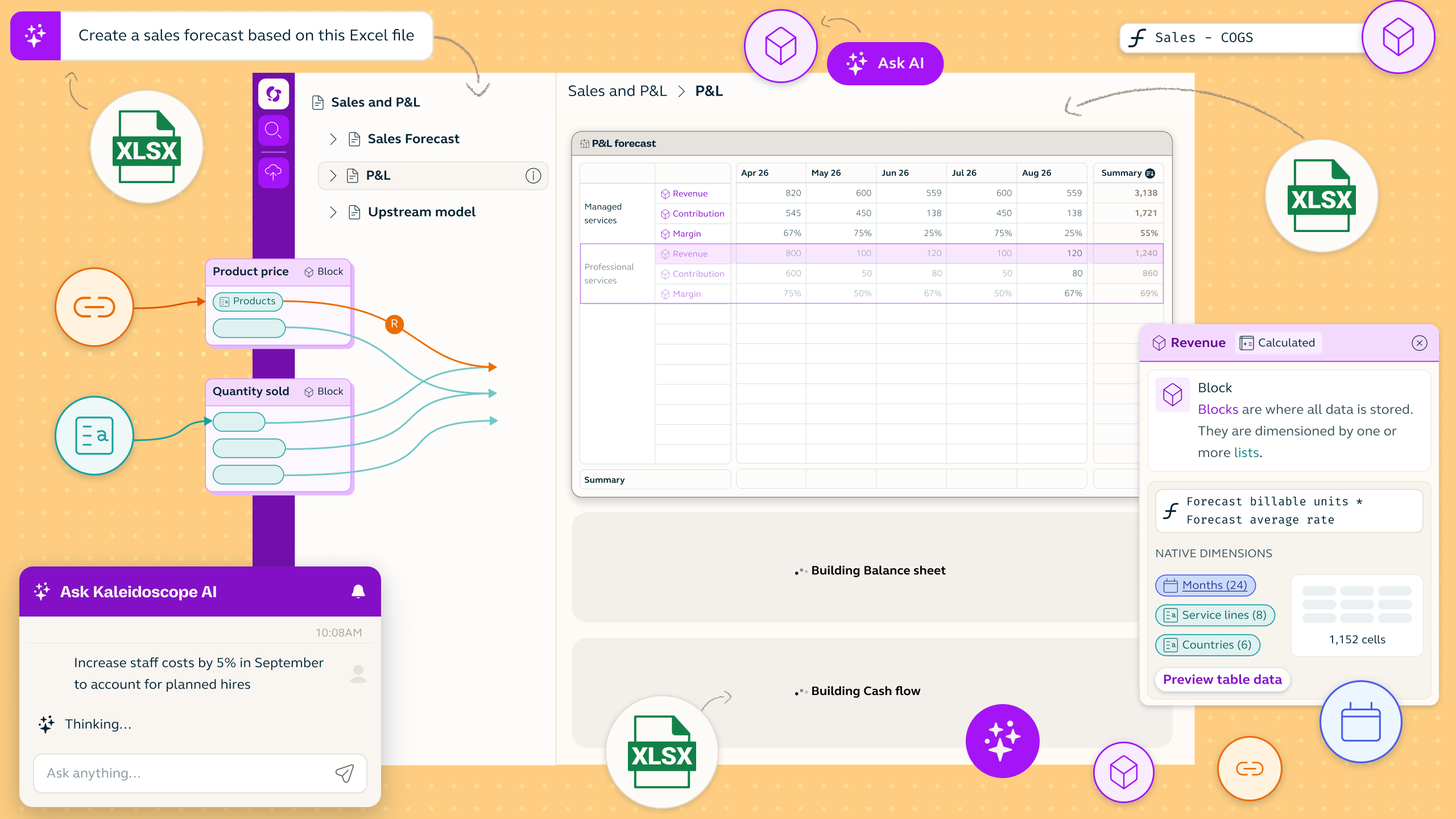Click the formula icon next to Sales - COGS
This screenshot has width=1456, height=819.
[1136, 38]
